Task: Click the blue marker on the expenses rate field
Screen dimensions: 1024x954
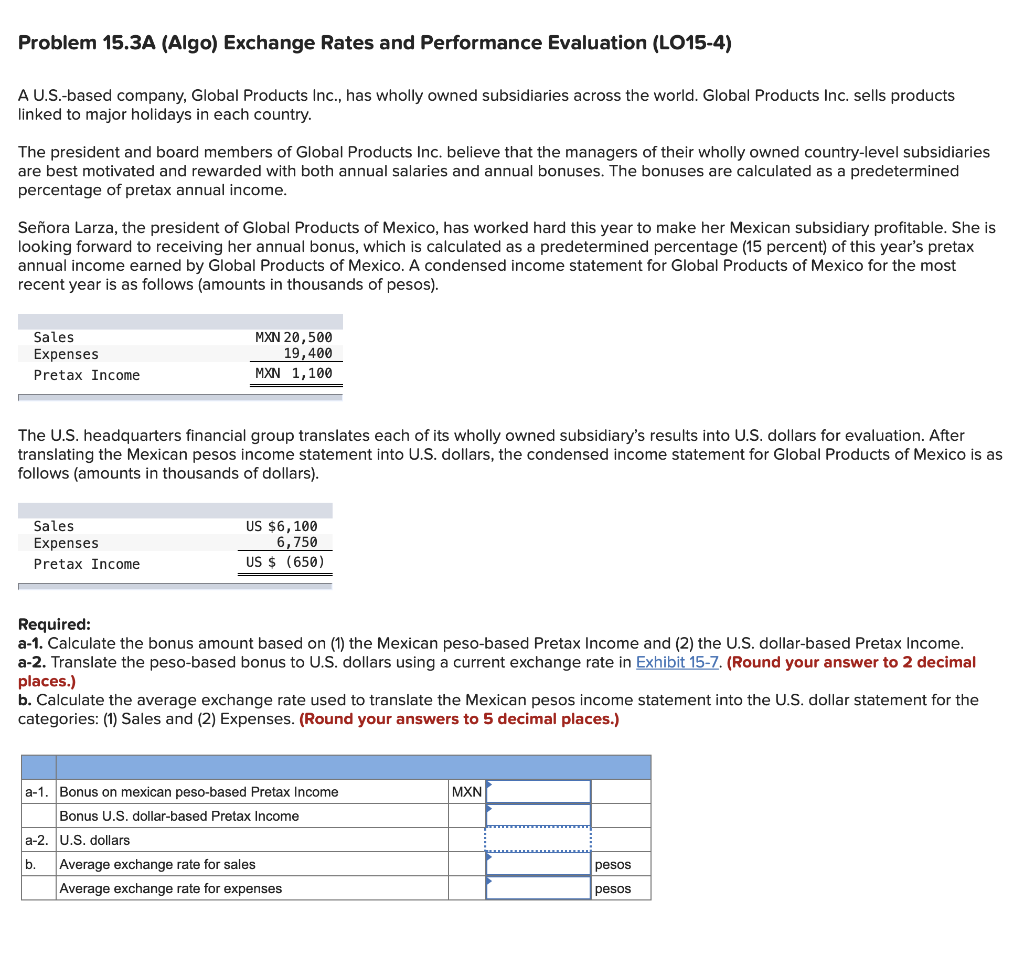Action: coord(488,882)
